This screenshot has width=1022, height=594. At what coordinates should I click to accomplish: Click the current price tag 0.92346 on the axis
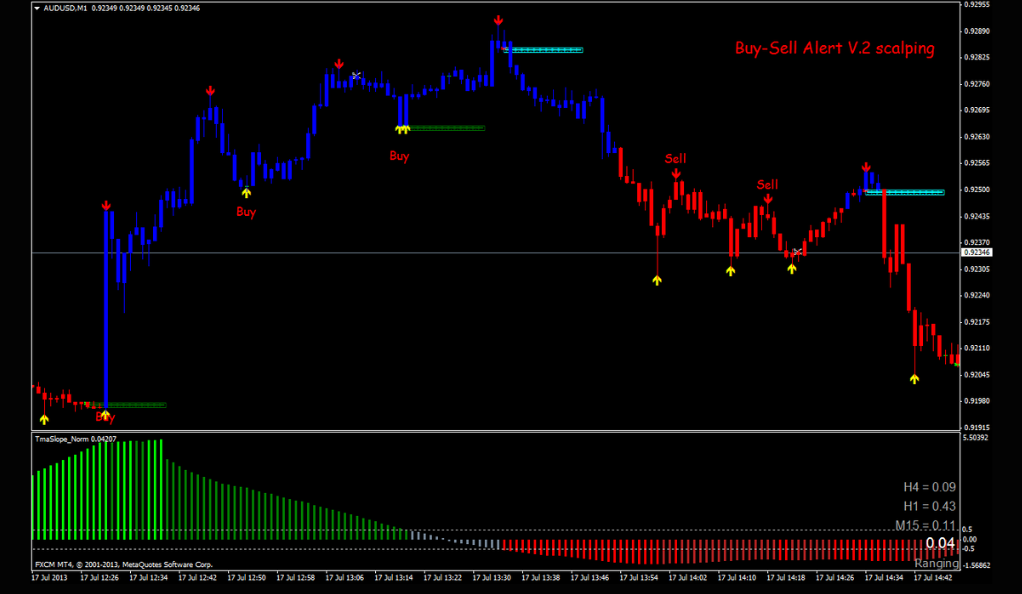click(x=976, y=252)
